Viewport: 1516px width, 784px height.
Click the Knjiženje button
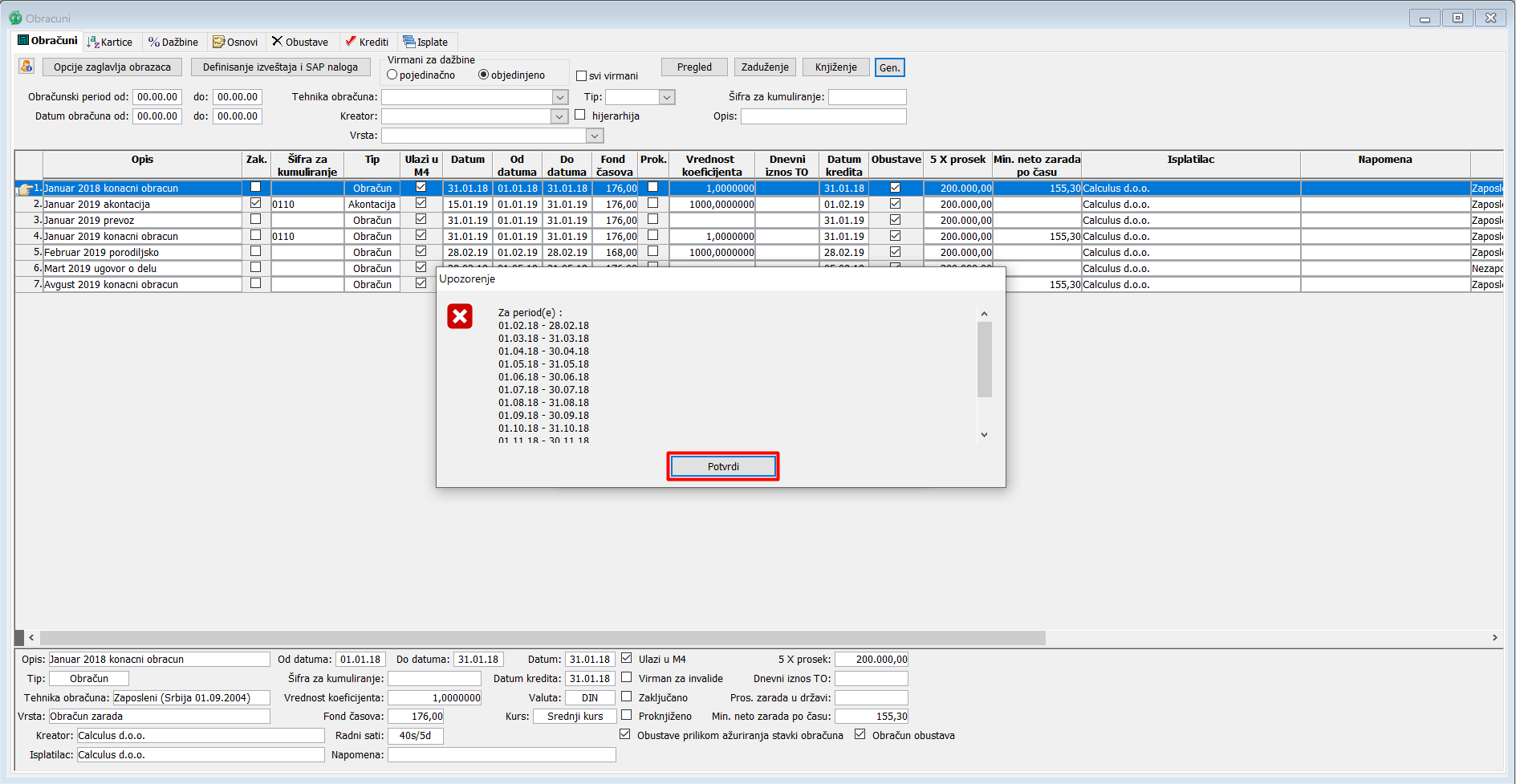coord(836,67)
